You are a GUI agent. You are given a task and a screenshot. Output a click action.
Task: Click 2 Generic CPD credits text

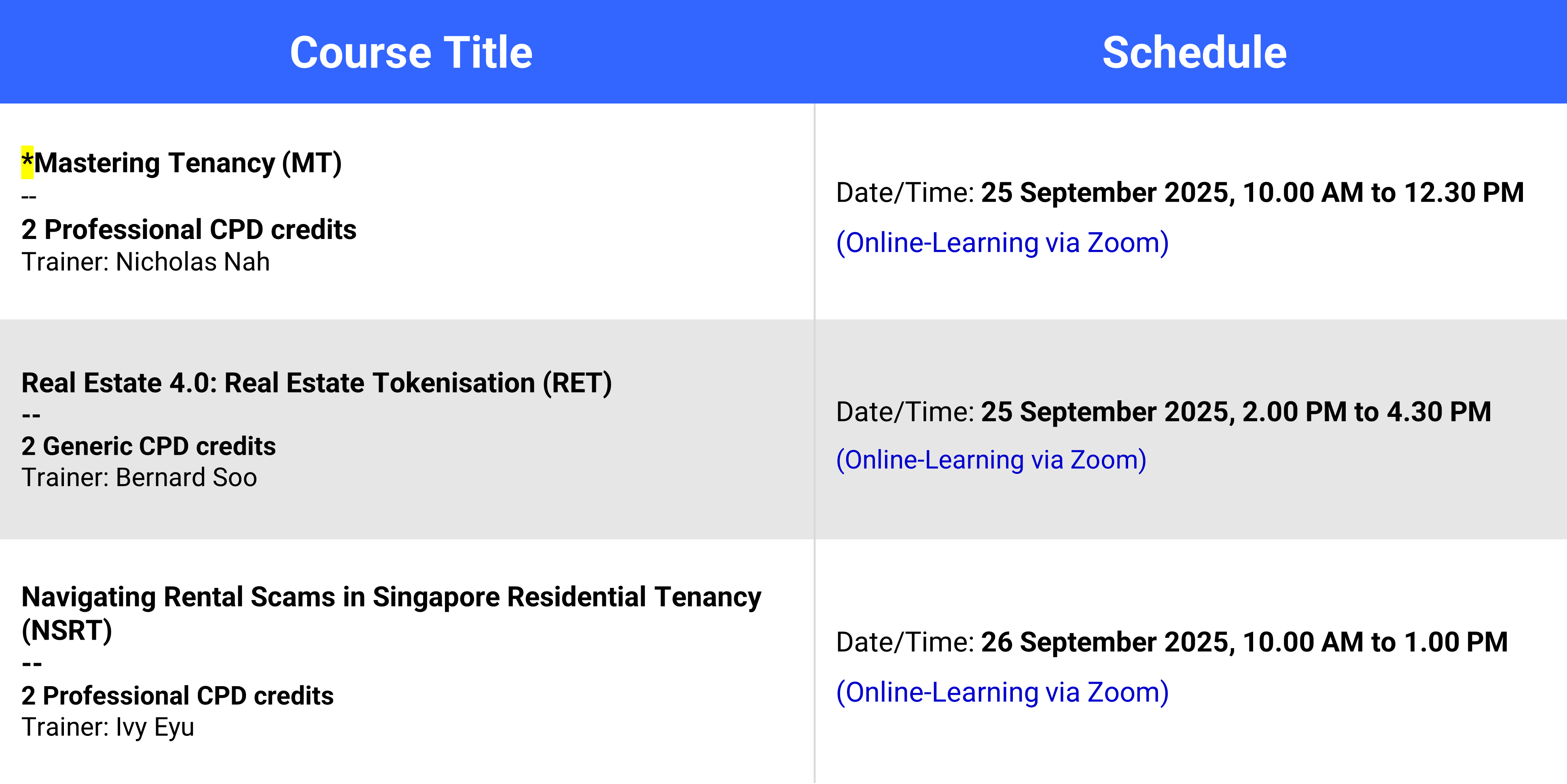tap(148, 446)
